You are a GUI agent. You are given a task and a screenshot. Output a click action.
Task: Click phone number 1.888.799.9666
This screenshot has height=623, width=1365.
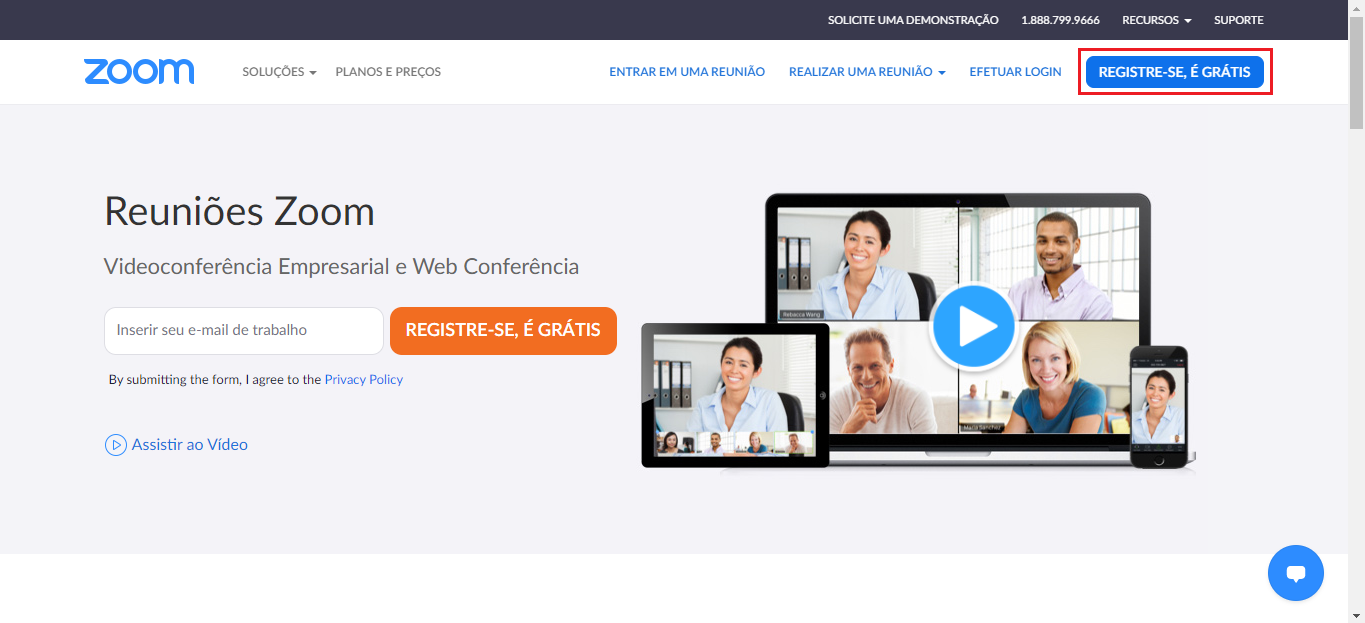pyautogui.click(x=1060, y=20)
